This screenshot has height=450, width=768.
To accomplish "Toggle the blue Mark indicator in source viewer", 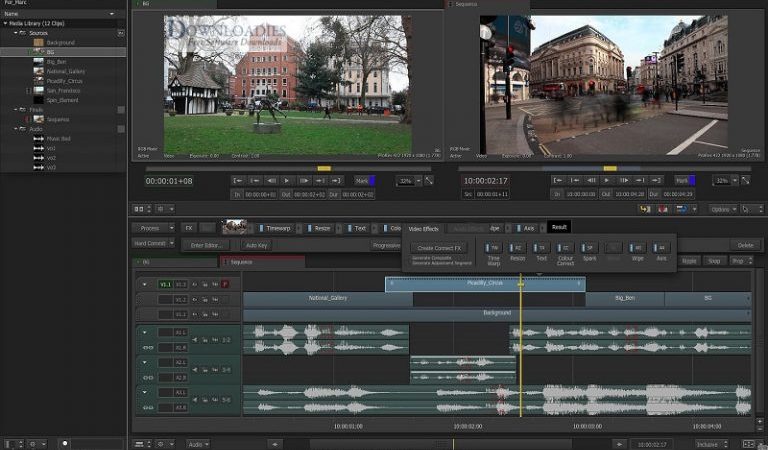I will 372,181.
